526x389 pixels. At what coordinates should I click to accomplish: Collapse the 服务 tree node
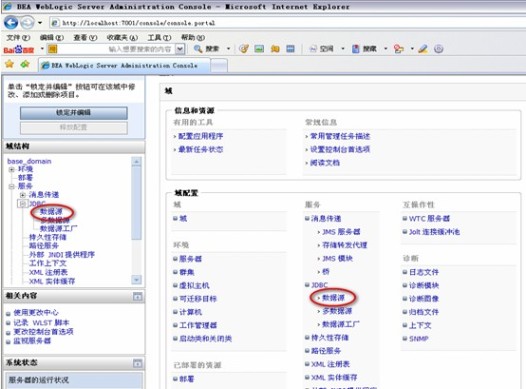point(12,186)
